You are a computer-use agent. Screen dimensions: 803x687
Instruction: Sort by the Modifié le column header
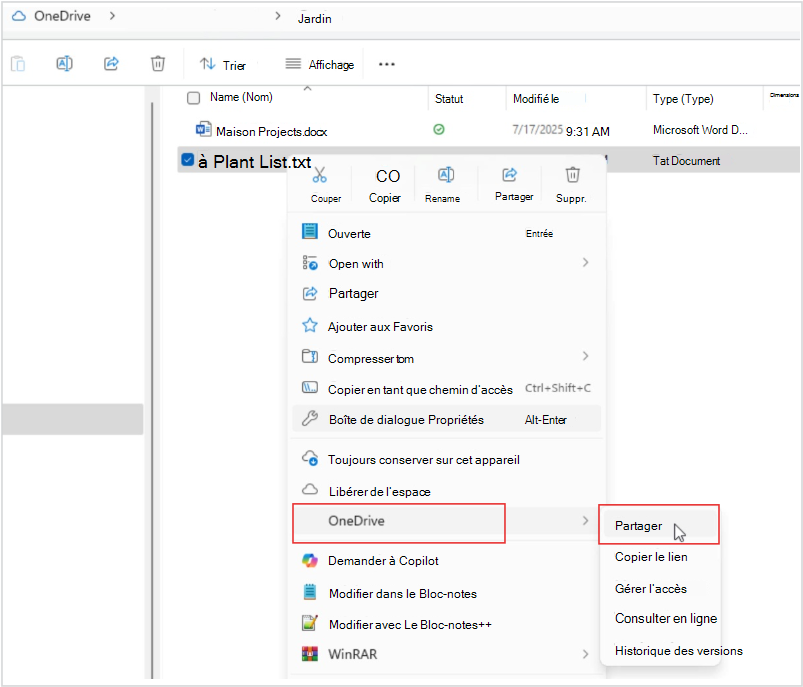(536, 99)
